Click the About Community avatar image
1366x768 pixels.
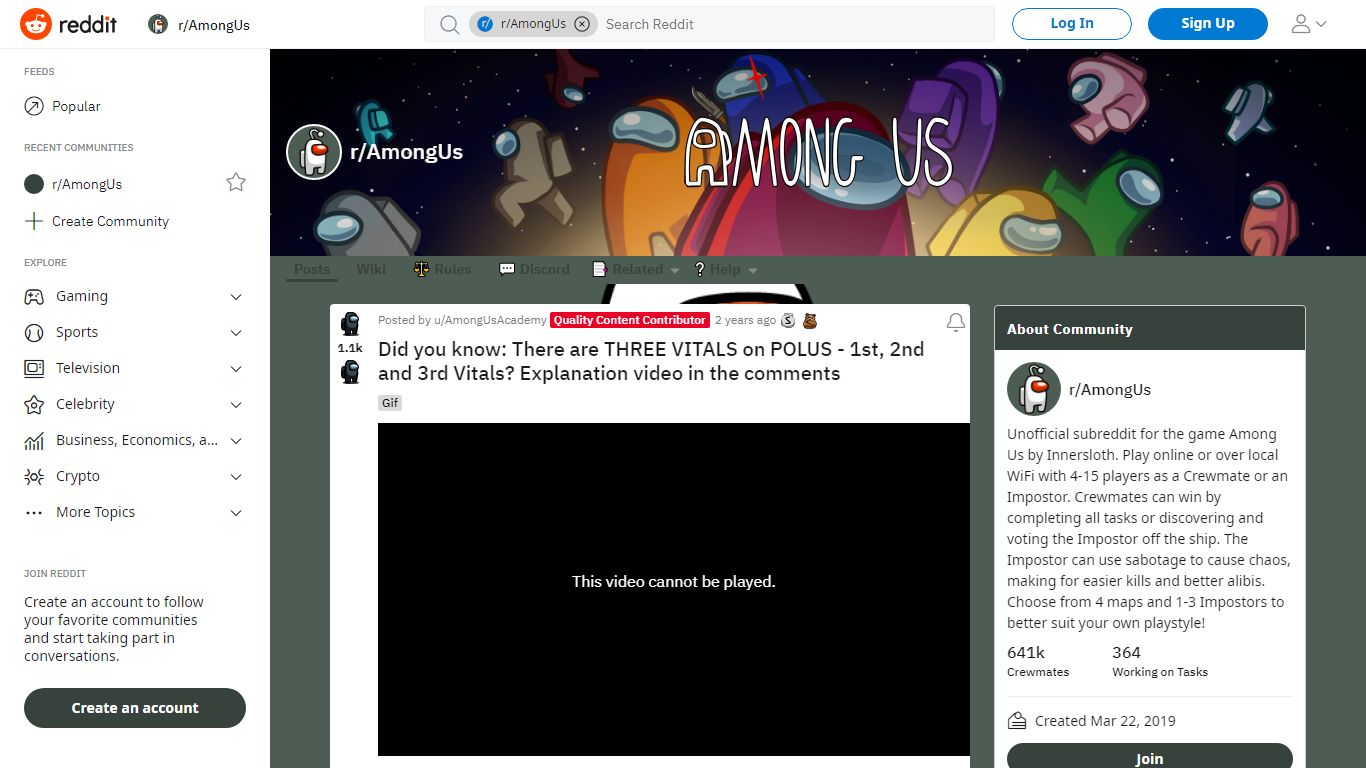[x=1034, y=389]
